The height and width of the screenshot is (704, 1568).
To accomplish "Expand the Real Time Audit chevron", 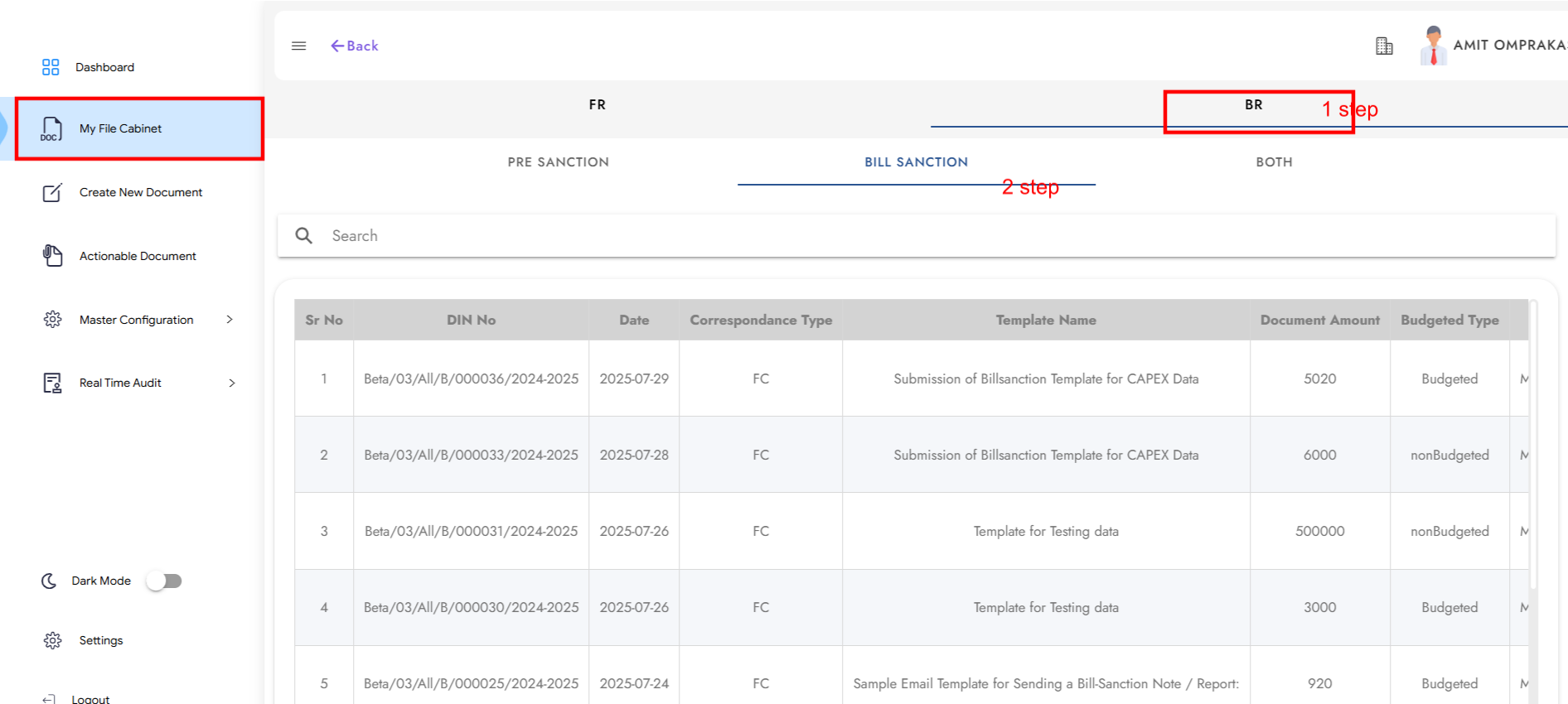I will point(232,383).
